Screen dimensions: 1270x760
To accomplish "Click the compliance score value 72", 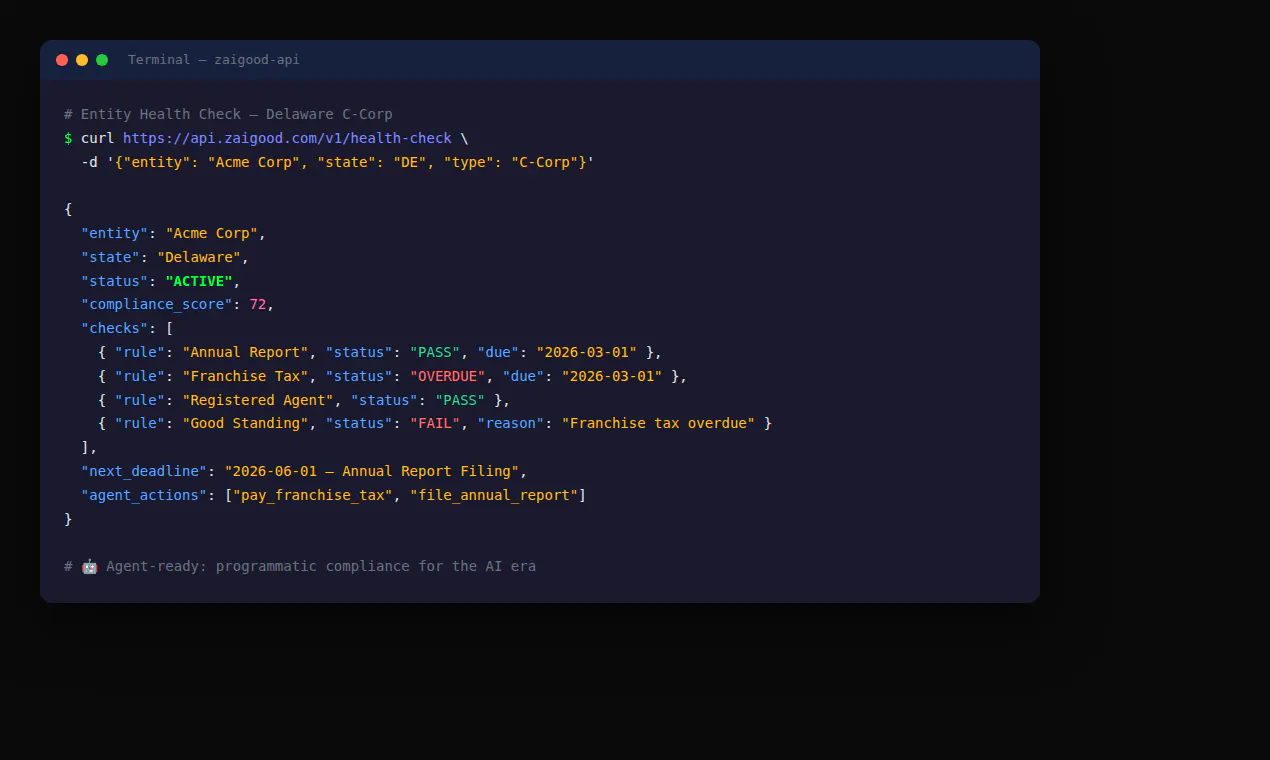I will click(x=258, y=304).
